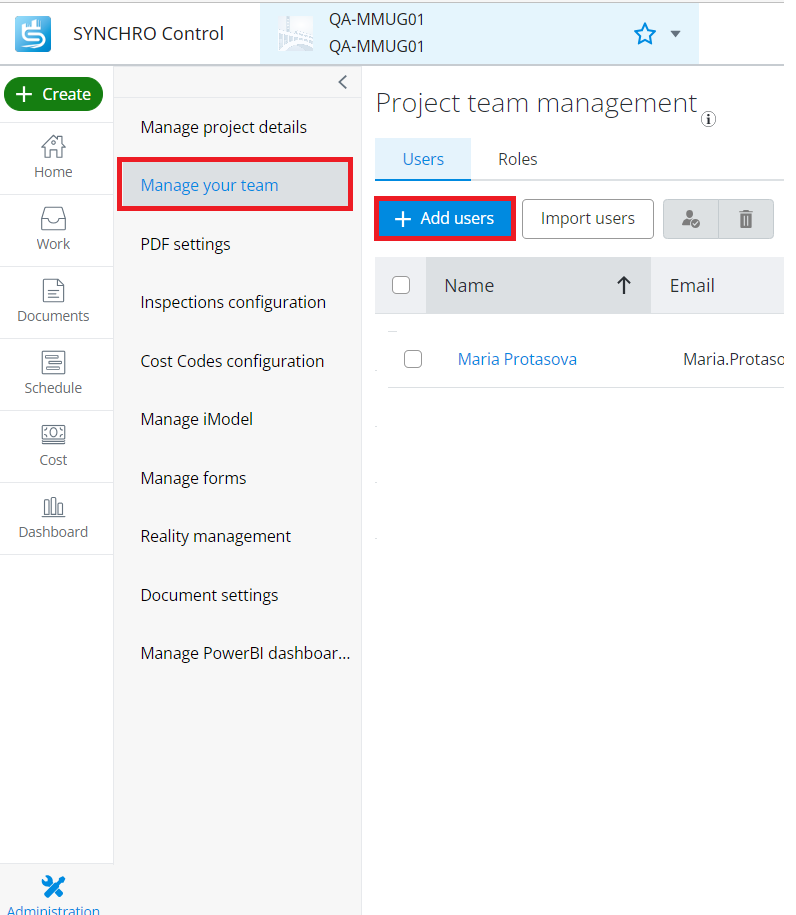Screen dimensions: 796x915
Task: View info for Project team management
Action: tap(709, 119)
